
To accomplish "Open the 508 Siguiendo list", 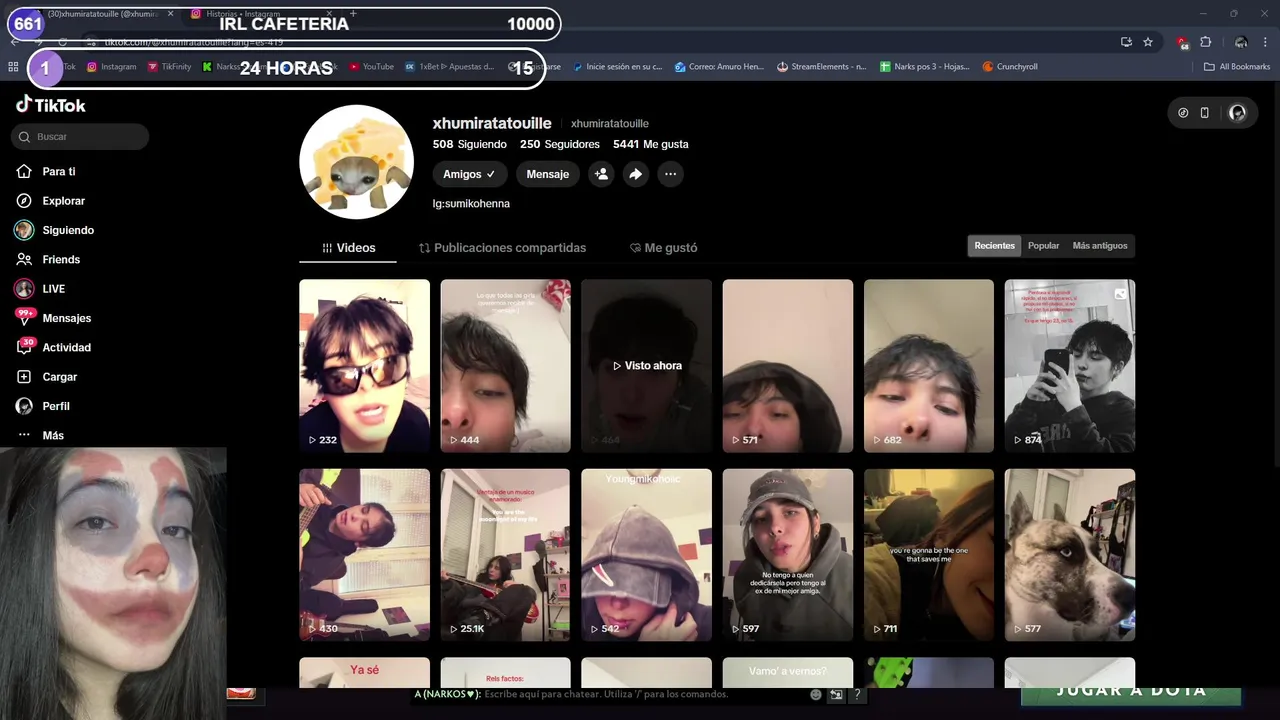I will [470, 144].
